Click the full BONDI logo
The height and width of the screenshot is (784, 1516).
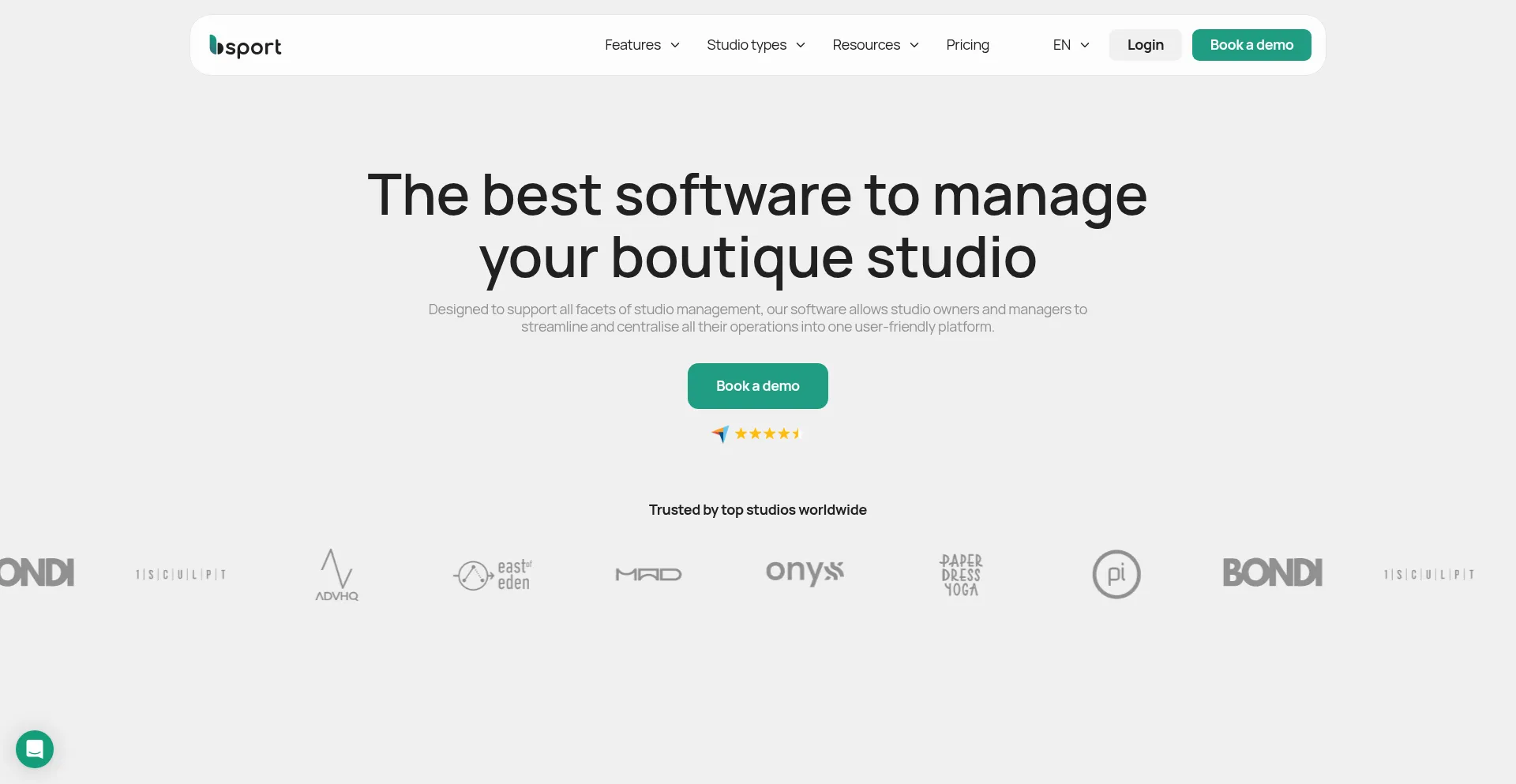click(x=1272, y=573)
